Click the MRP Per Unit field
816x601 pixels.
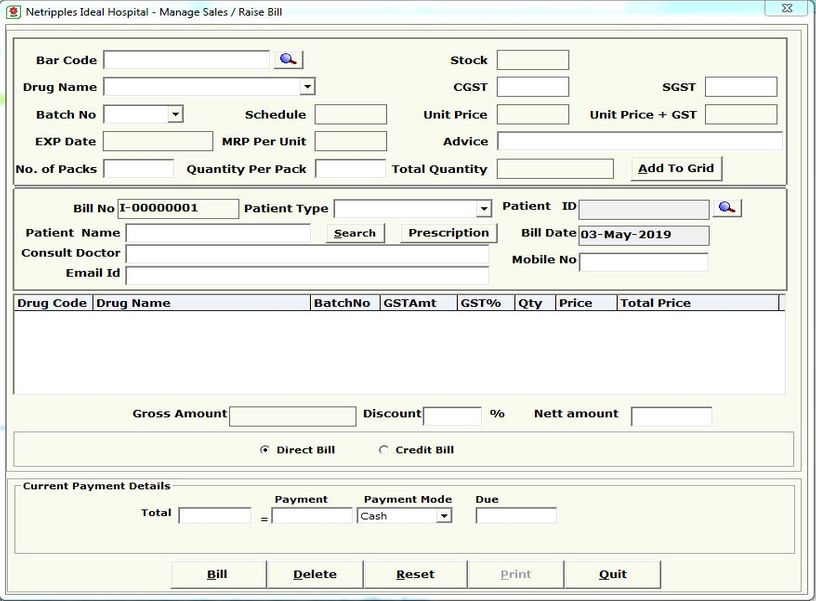tap(351, 141)
